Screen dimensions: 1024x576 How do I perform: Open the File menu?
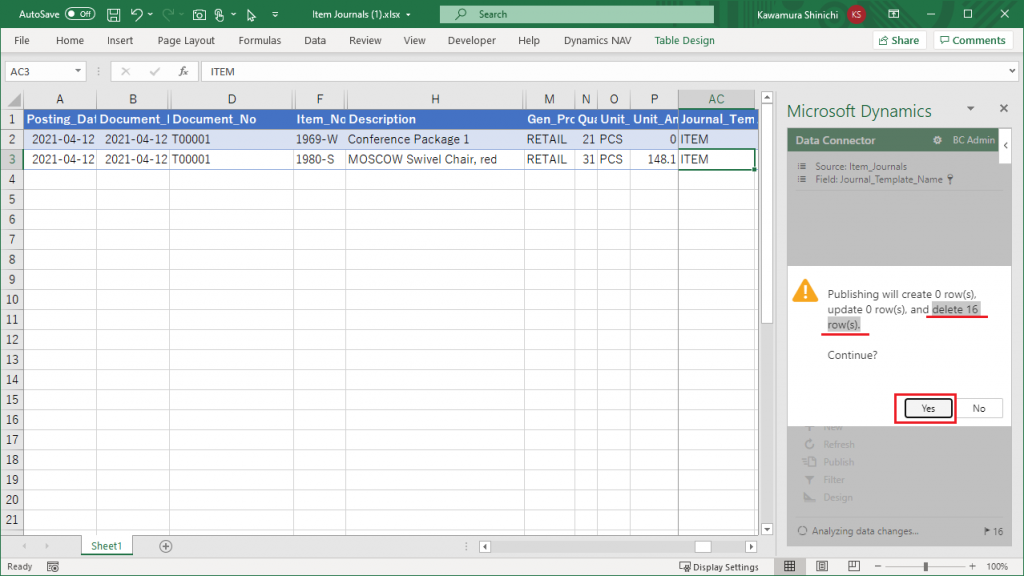click(22, 40)
